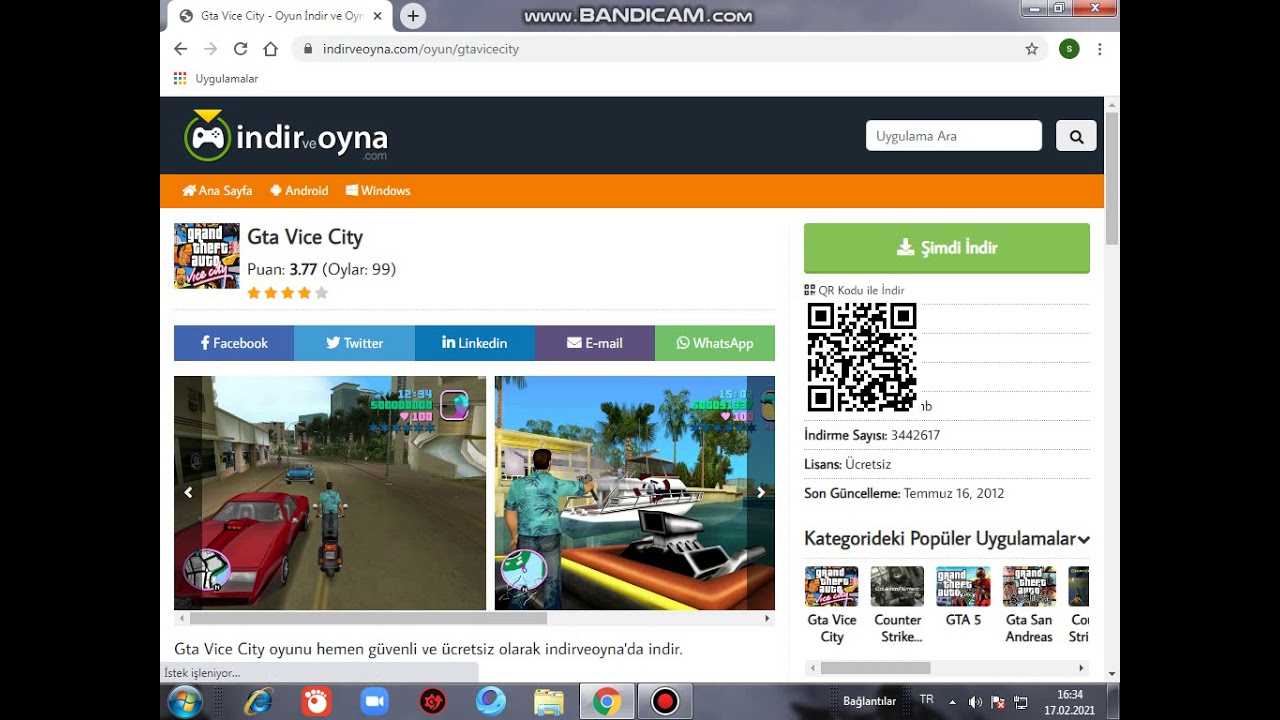Open GTA 5 popular app
This screenshot has width=1280, height=720.
point(963,597)
